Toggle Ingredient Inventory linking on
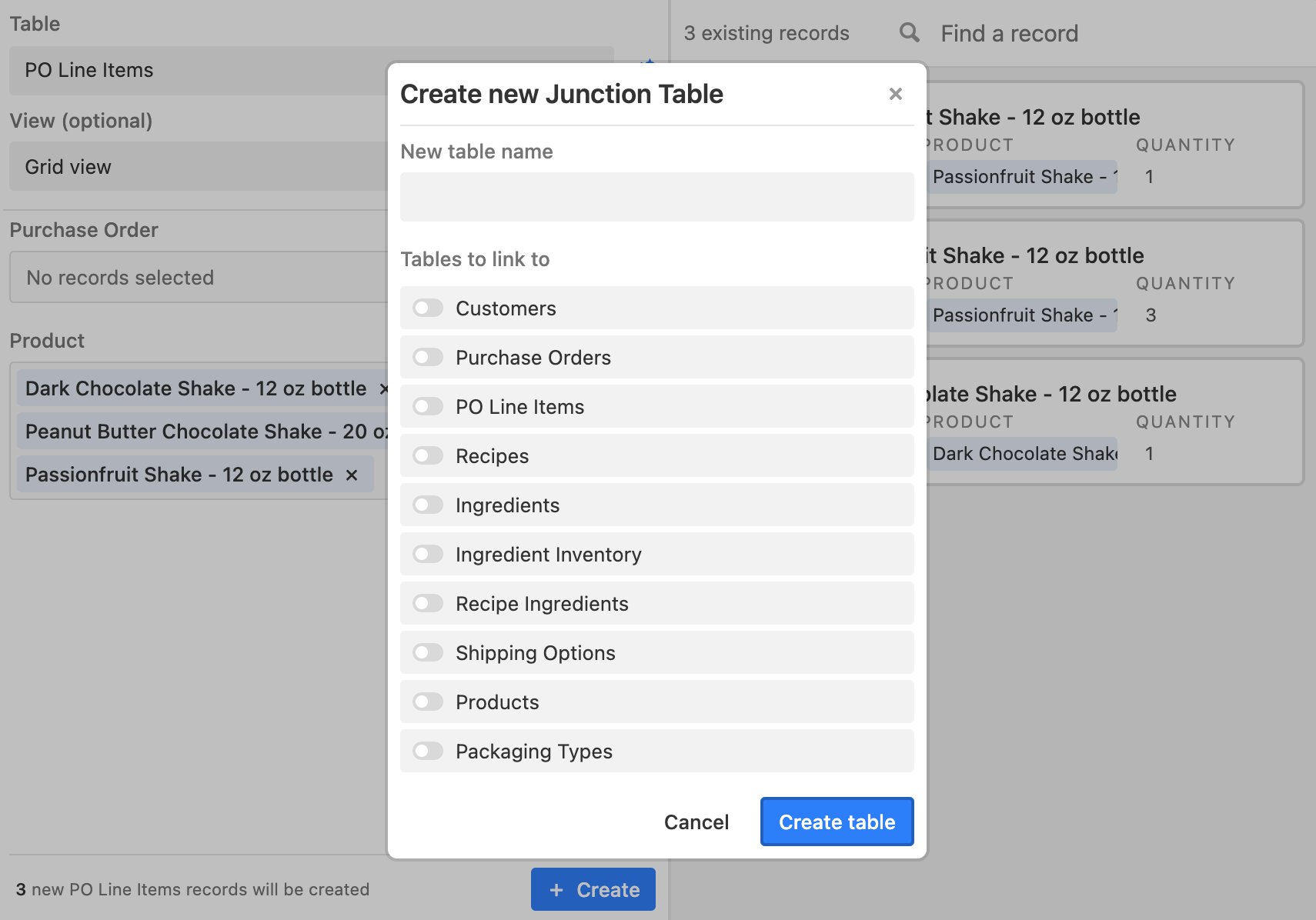Viewport: 1316px width, 920px height. [x=428, y=555]
